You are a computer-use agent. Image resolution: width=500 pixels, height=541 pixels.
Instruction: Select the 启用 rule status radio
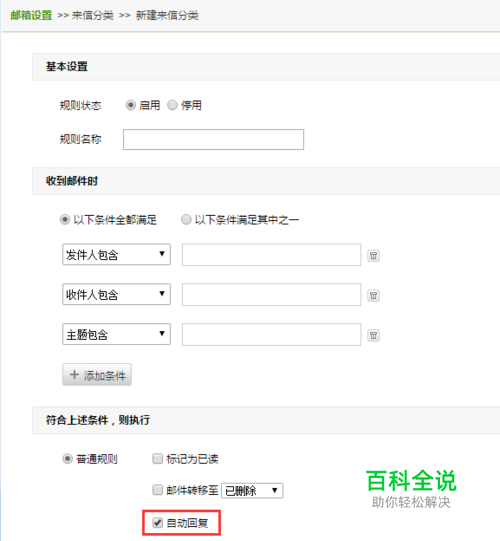130,105
